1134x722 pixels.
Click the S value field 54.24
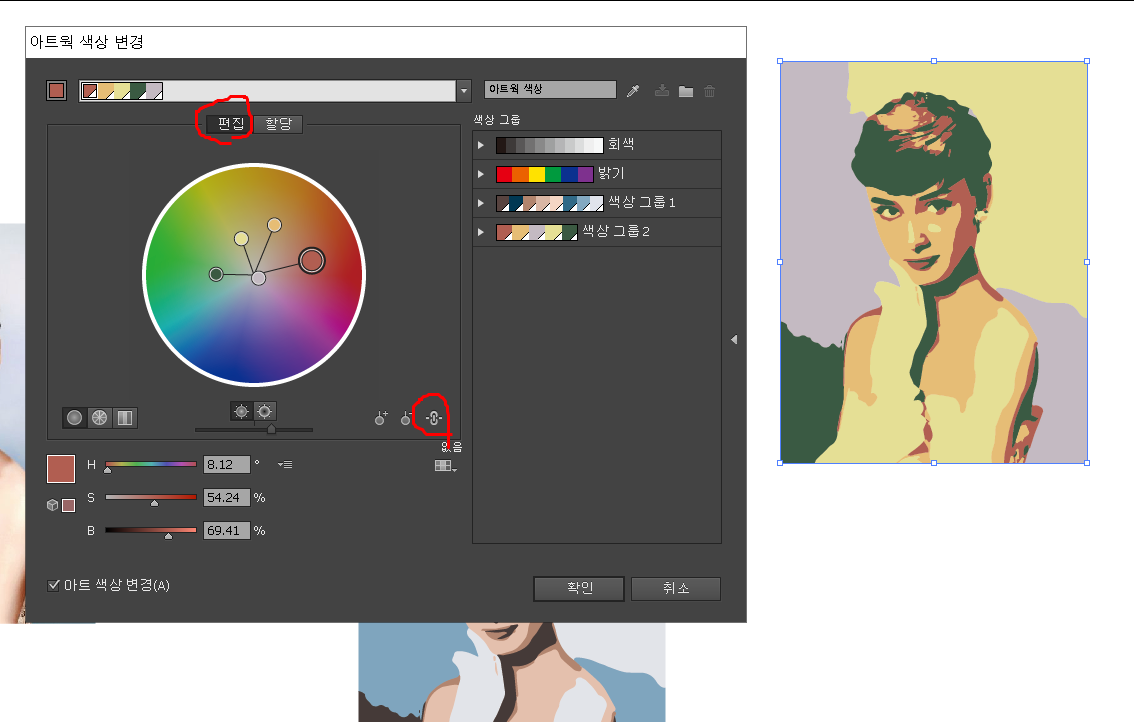point(226,498)
